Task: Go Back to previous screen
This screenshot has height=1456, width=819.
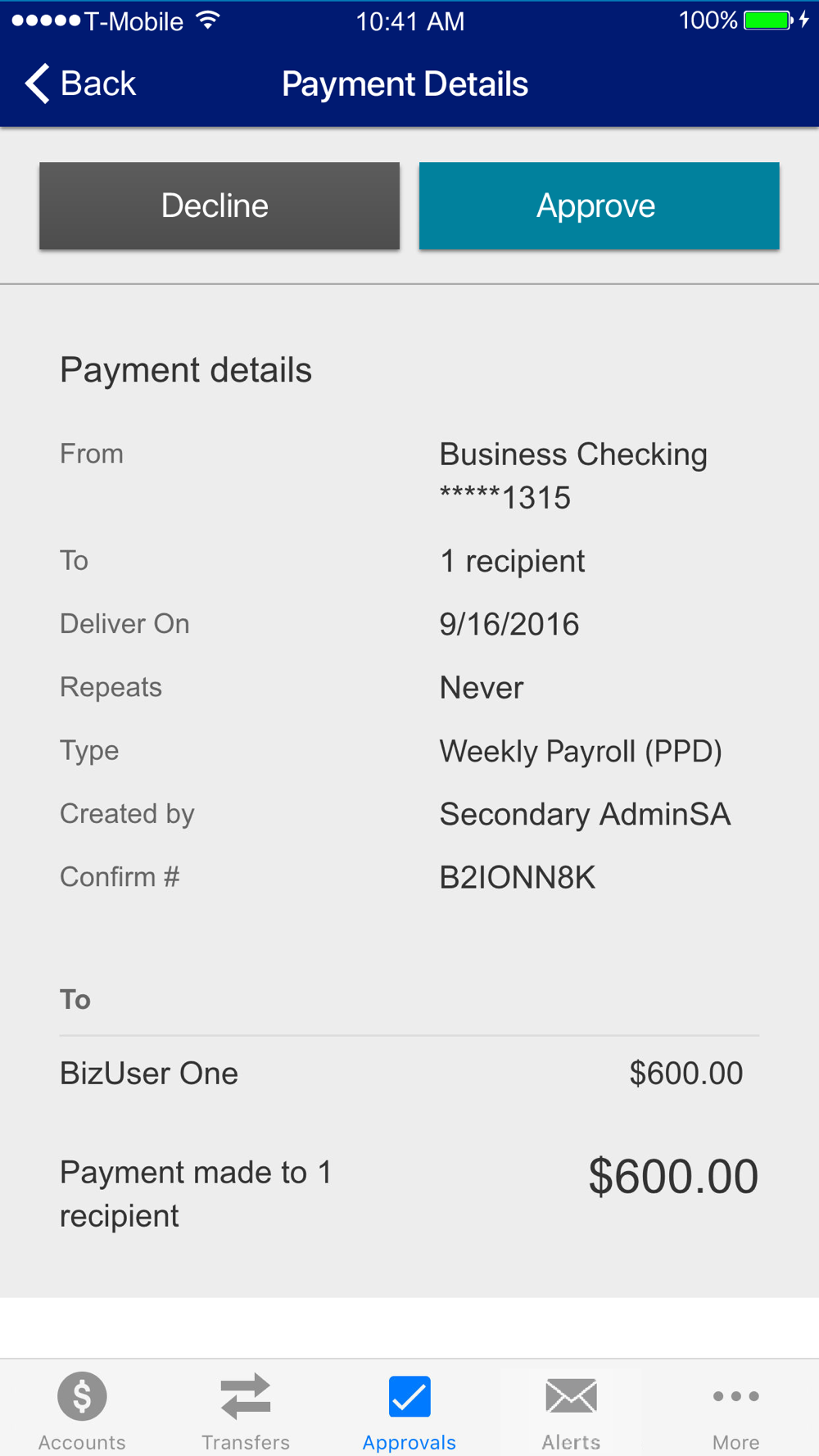Action: pyautogui.click(x=80, y=84)
